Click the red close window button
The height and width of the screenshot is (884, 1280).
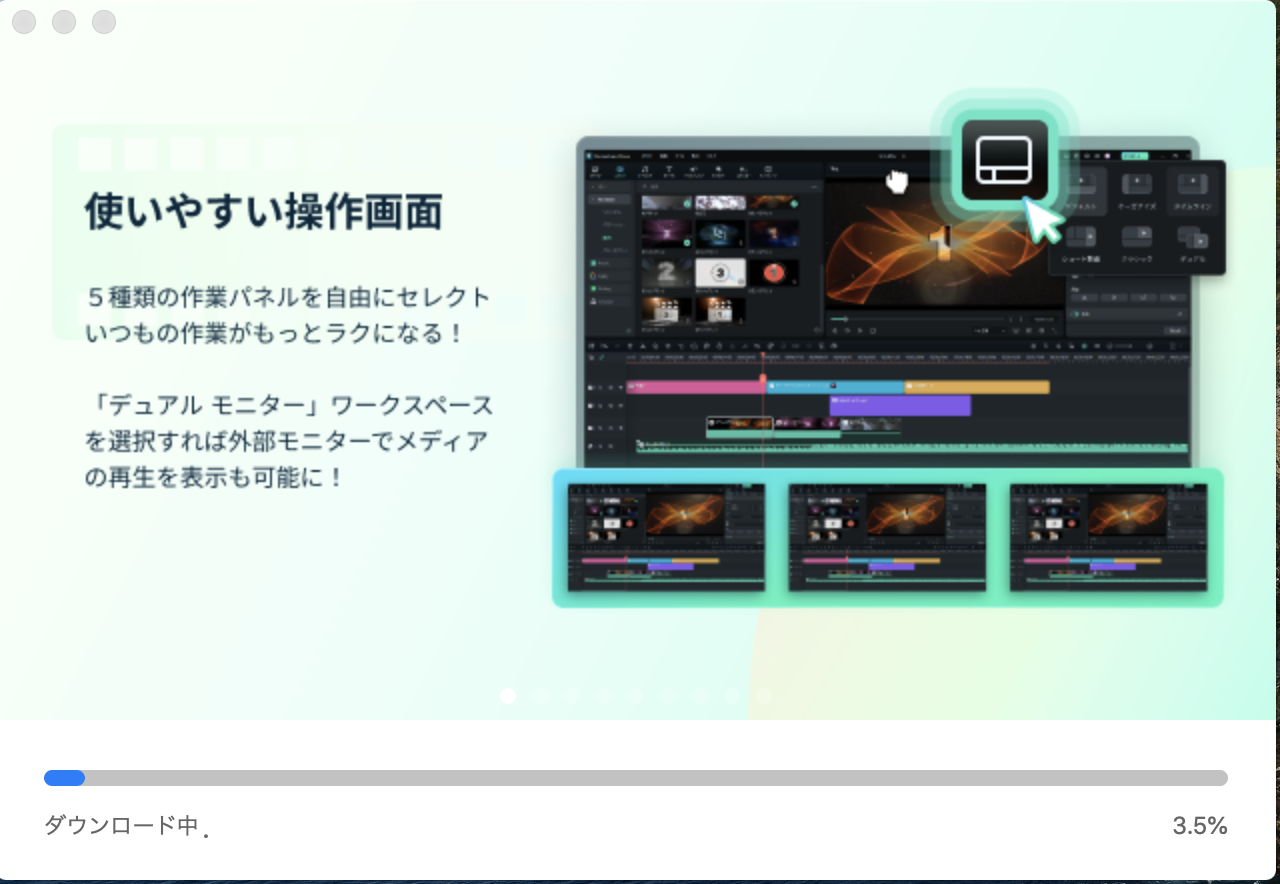tap(24, 21)
